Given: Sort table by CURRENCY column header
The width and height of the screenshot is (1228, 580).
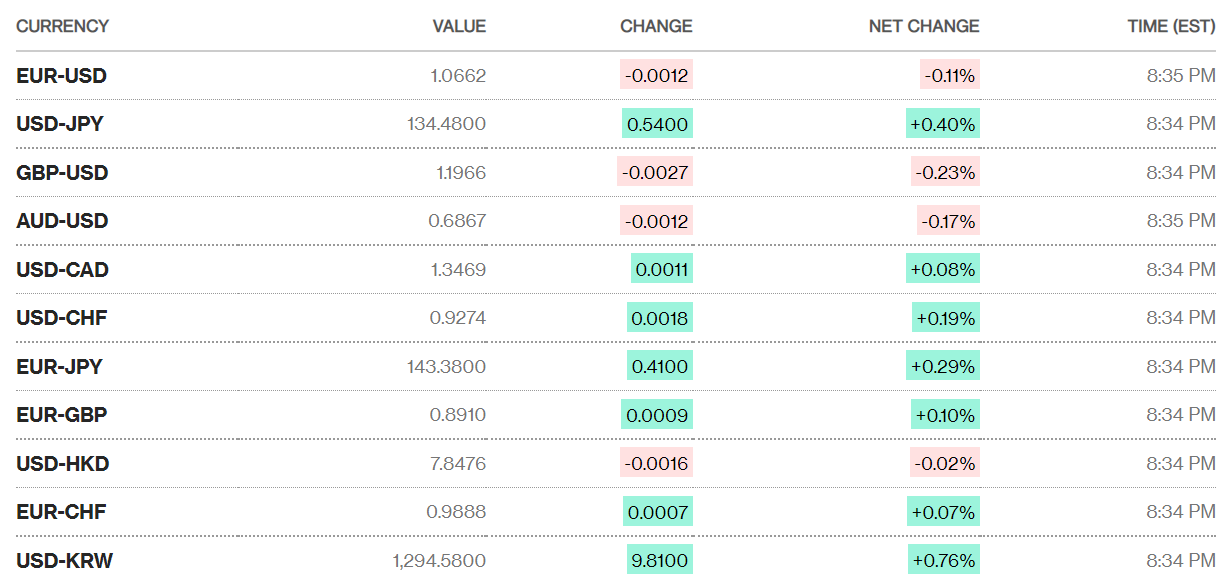Looking at the screenshot, I should (x=63, y=26).
